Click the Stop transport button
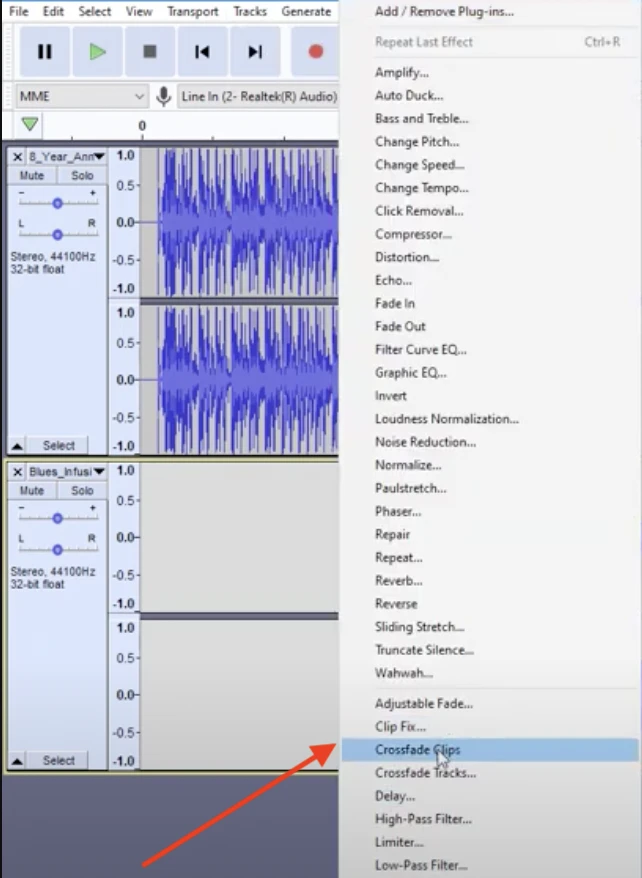 point(150,52)
